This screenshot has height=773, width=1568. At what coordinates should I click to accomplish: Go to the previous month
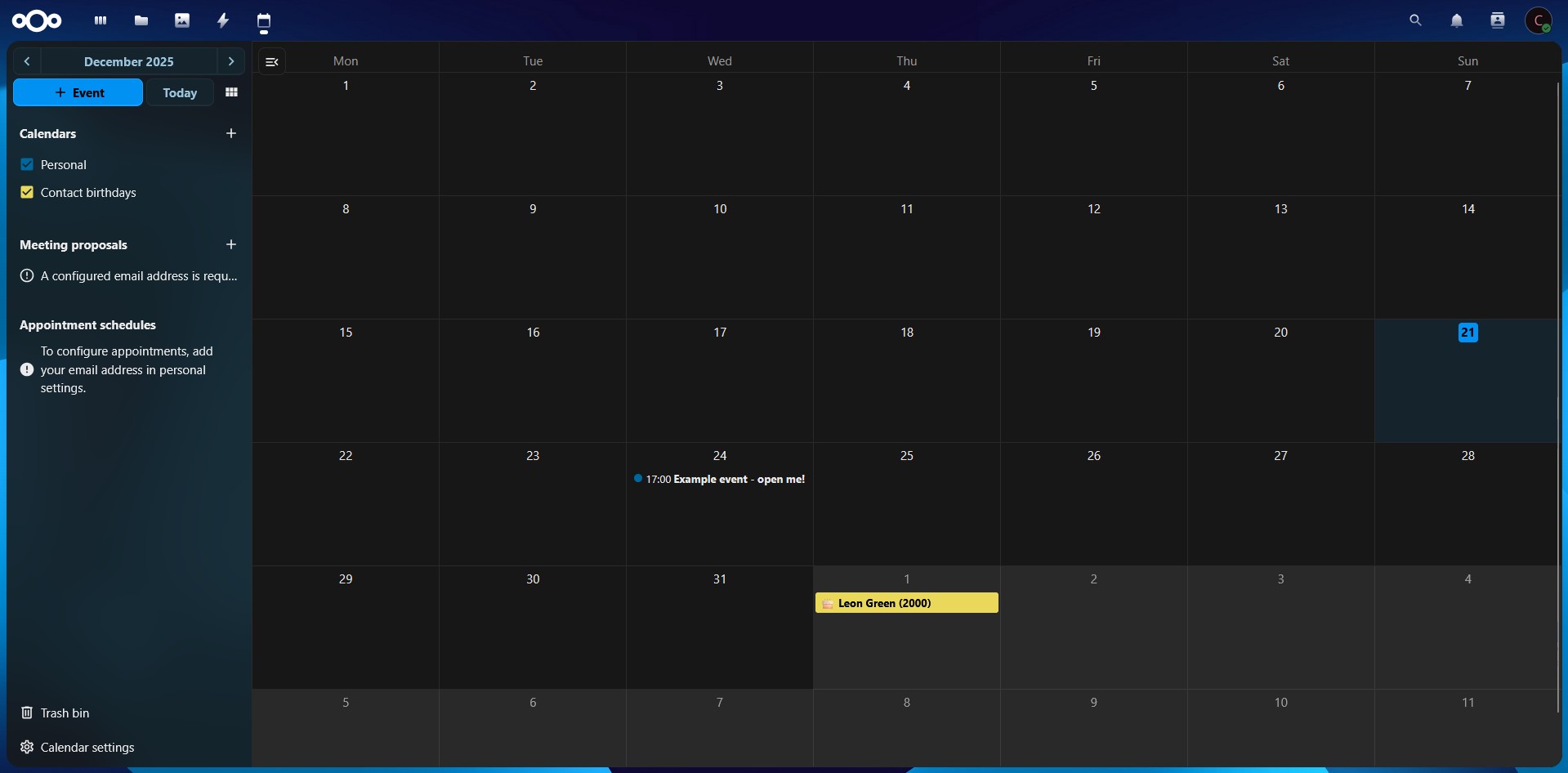click(27, 61)
